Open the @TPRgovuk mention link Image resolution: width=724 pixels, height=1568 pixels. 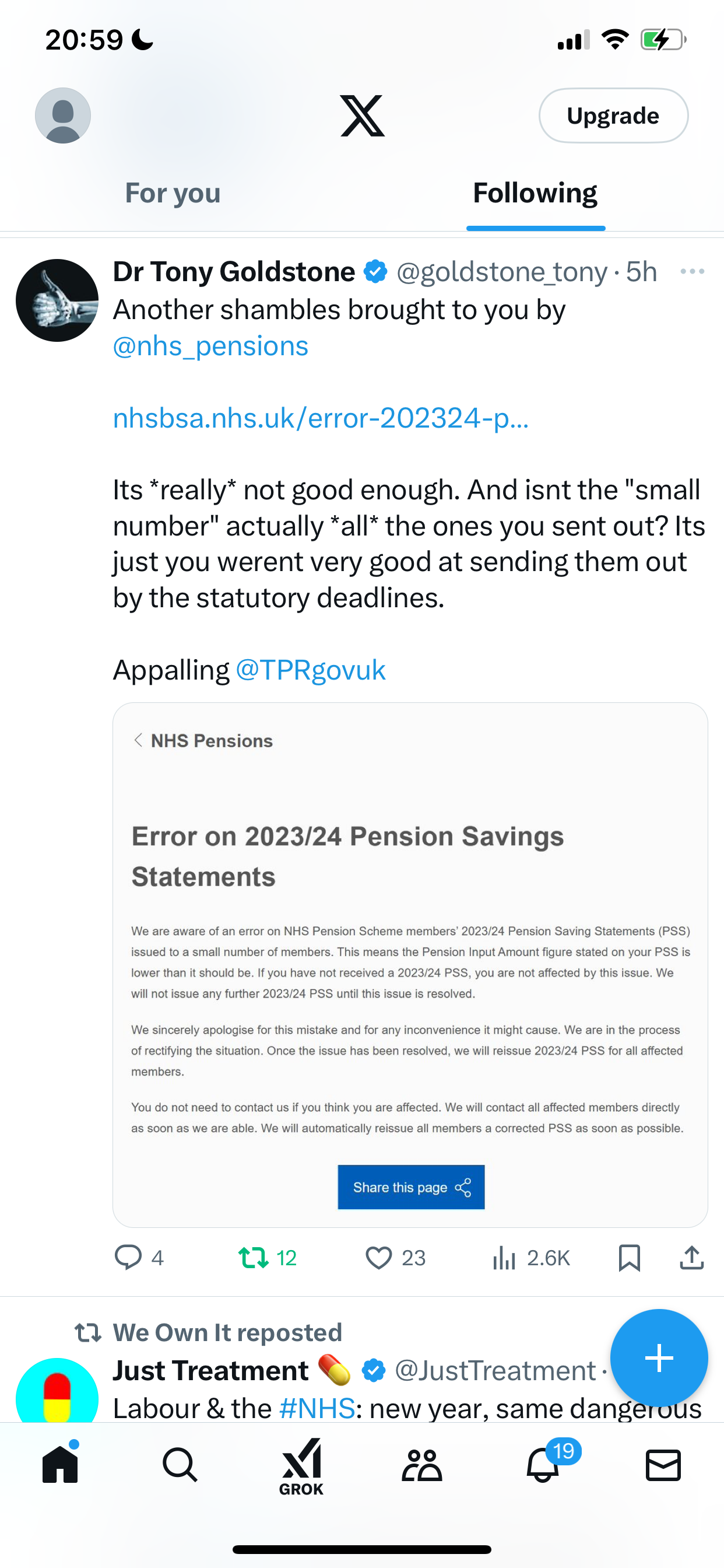(x=310, y=670)
